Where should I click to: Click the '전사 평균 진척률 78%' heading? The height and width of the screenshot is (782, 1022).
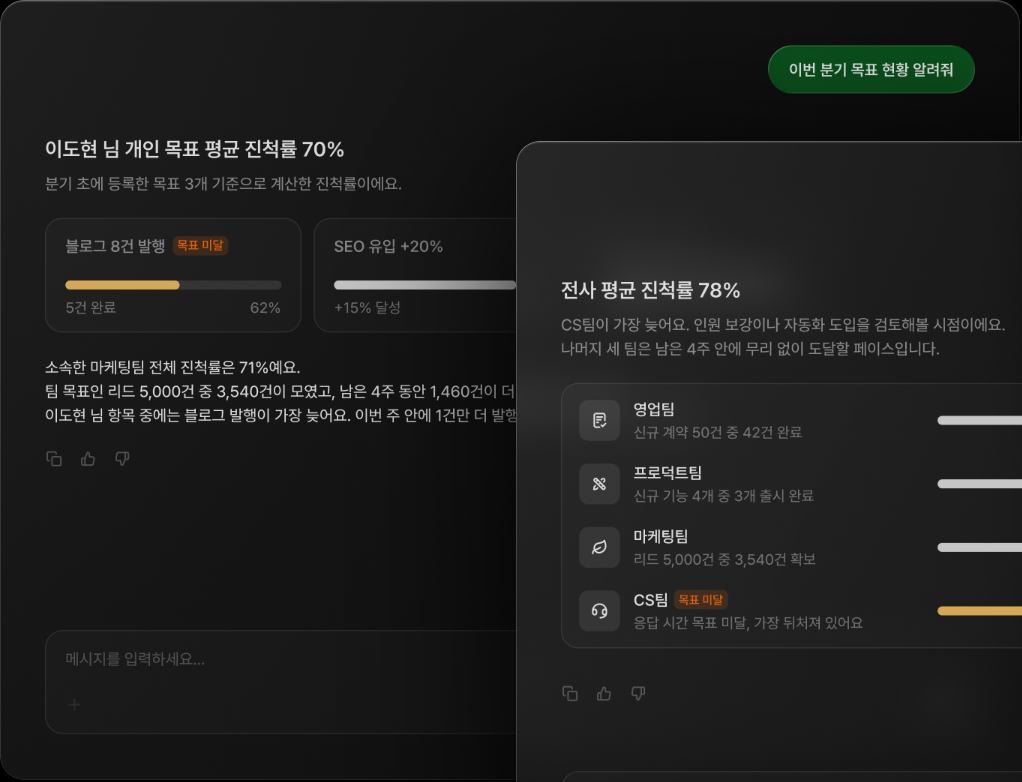[650, 290]
